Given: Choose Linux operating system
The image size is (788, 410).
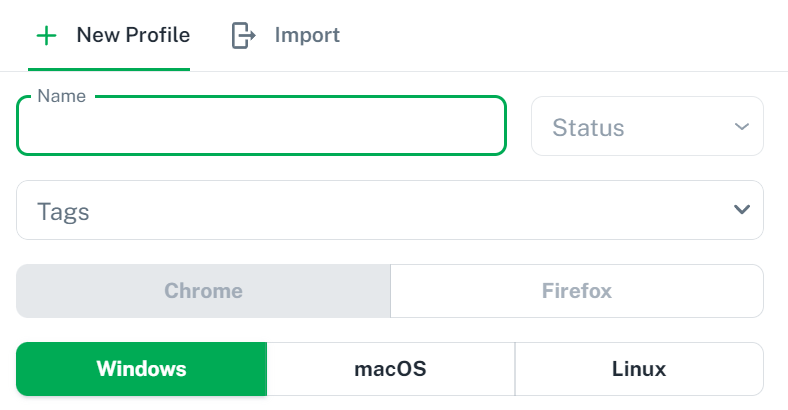Looking at the screenshot, I should point(639,369).
